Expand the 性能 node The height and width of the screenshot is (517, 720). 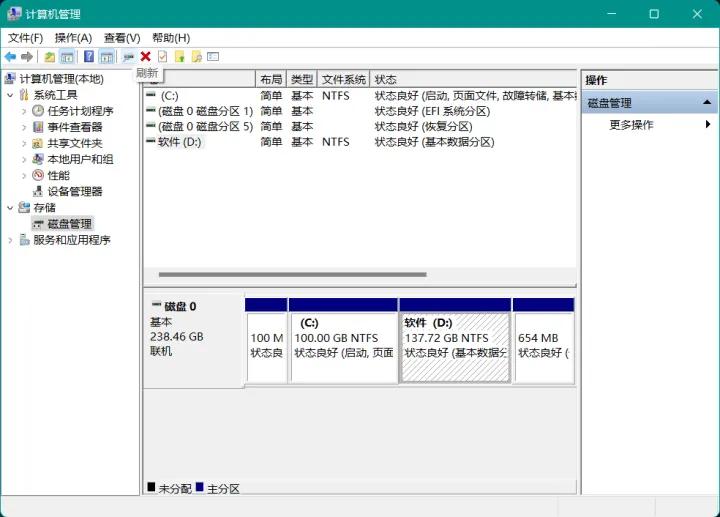click(x=24, y=175)
